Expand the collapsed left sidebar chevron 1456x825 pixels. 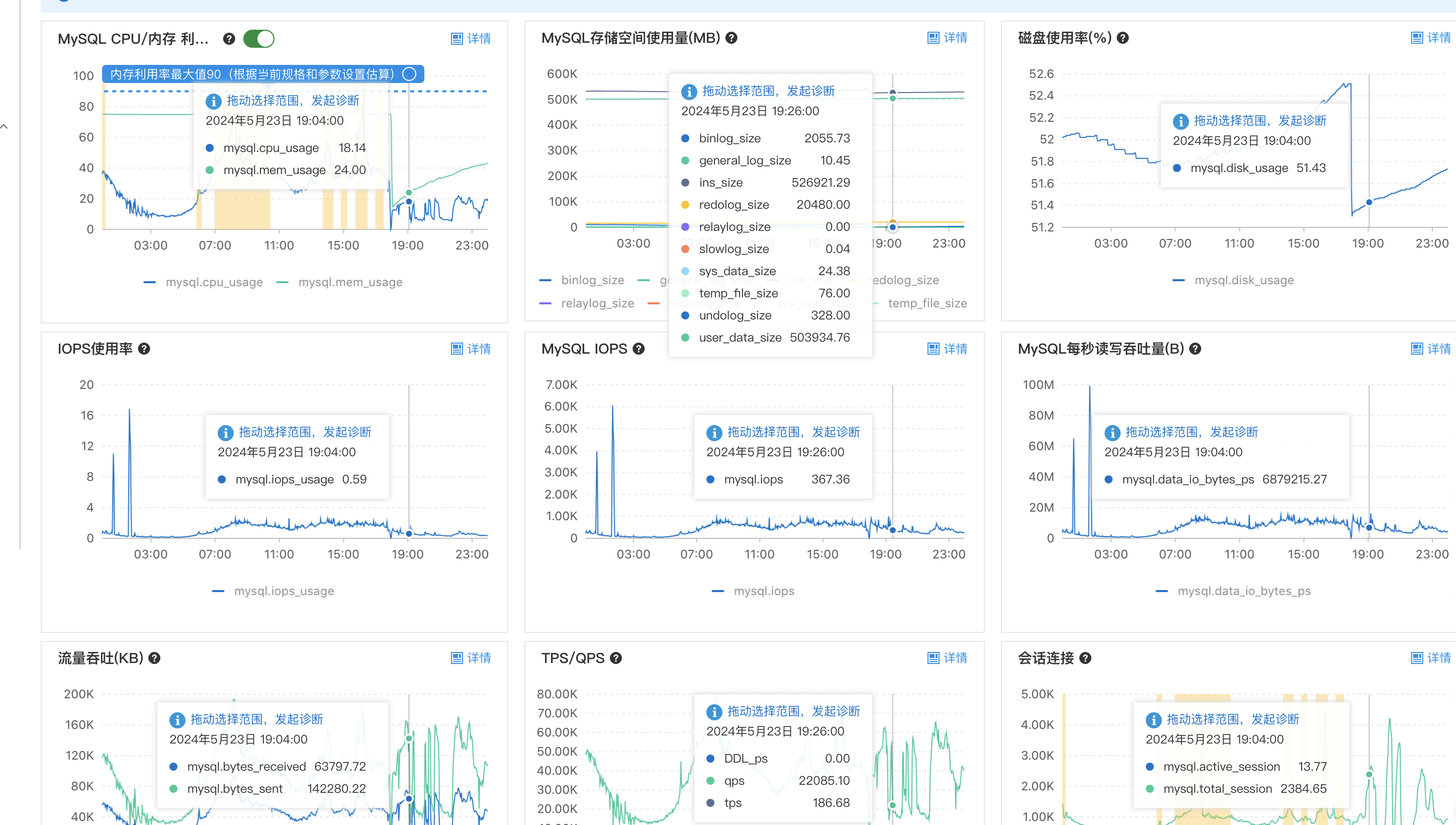5,126
